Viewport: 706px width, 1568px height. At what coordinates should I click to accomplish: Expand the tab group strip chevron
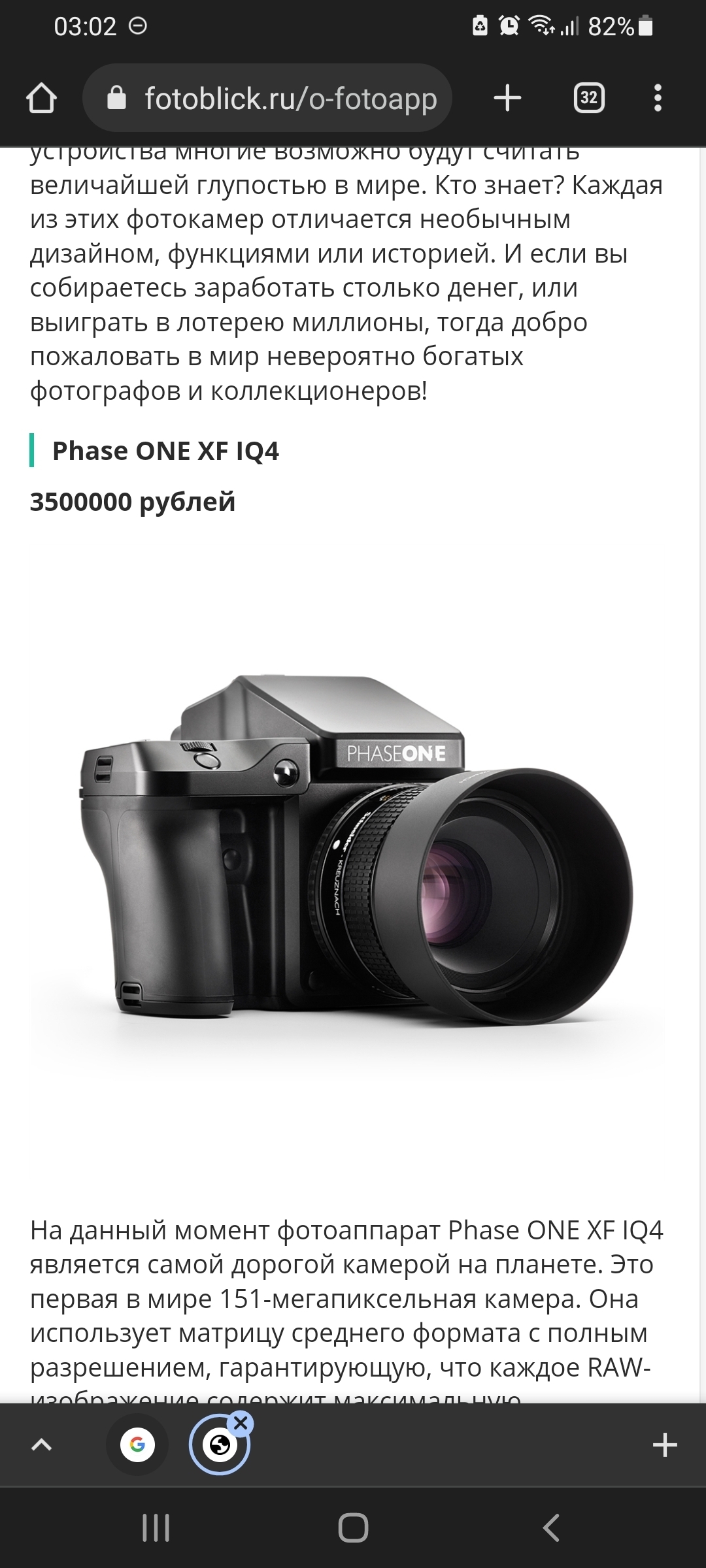point(41,1445)
